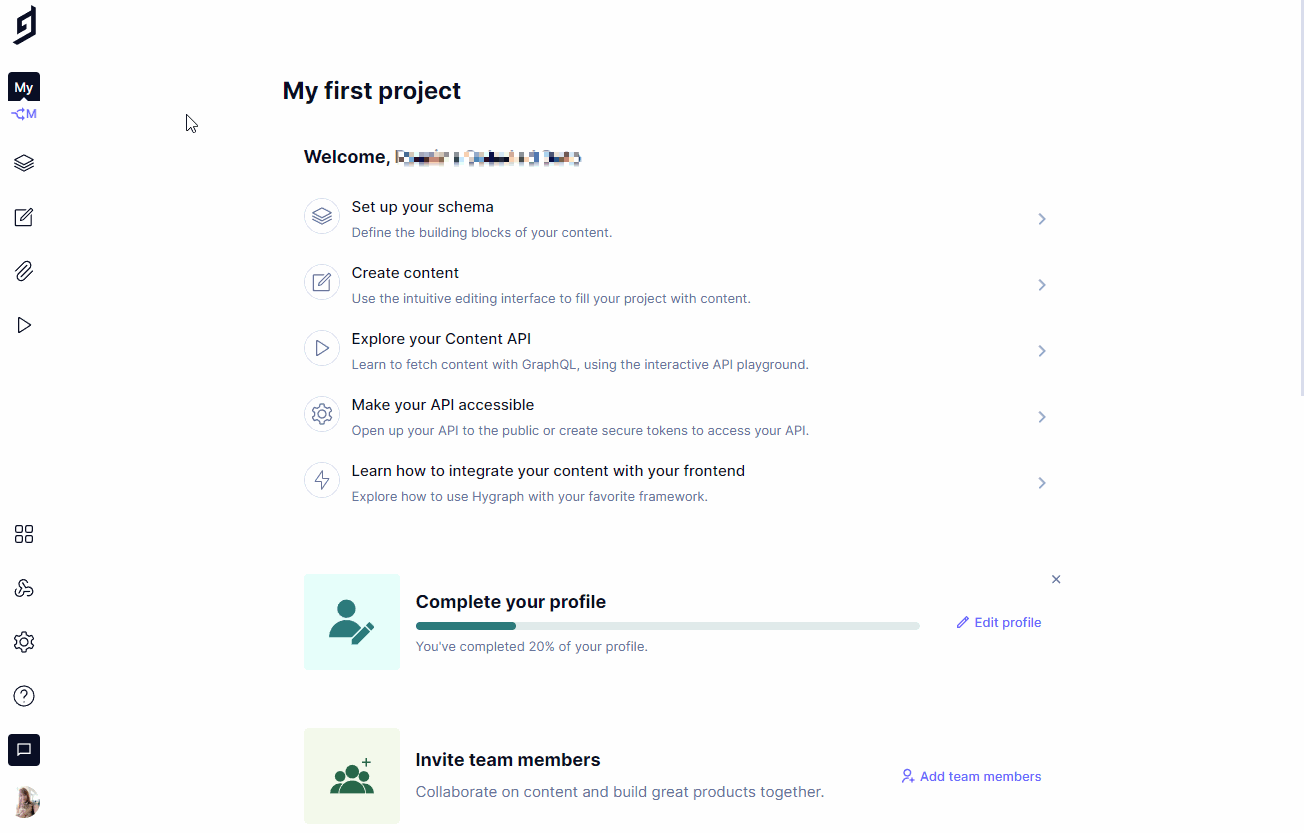Expand the Create content chevron
1304x833 pixels.
tap(1041, 285)
